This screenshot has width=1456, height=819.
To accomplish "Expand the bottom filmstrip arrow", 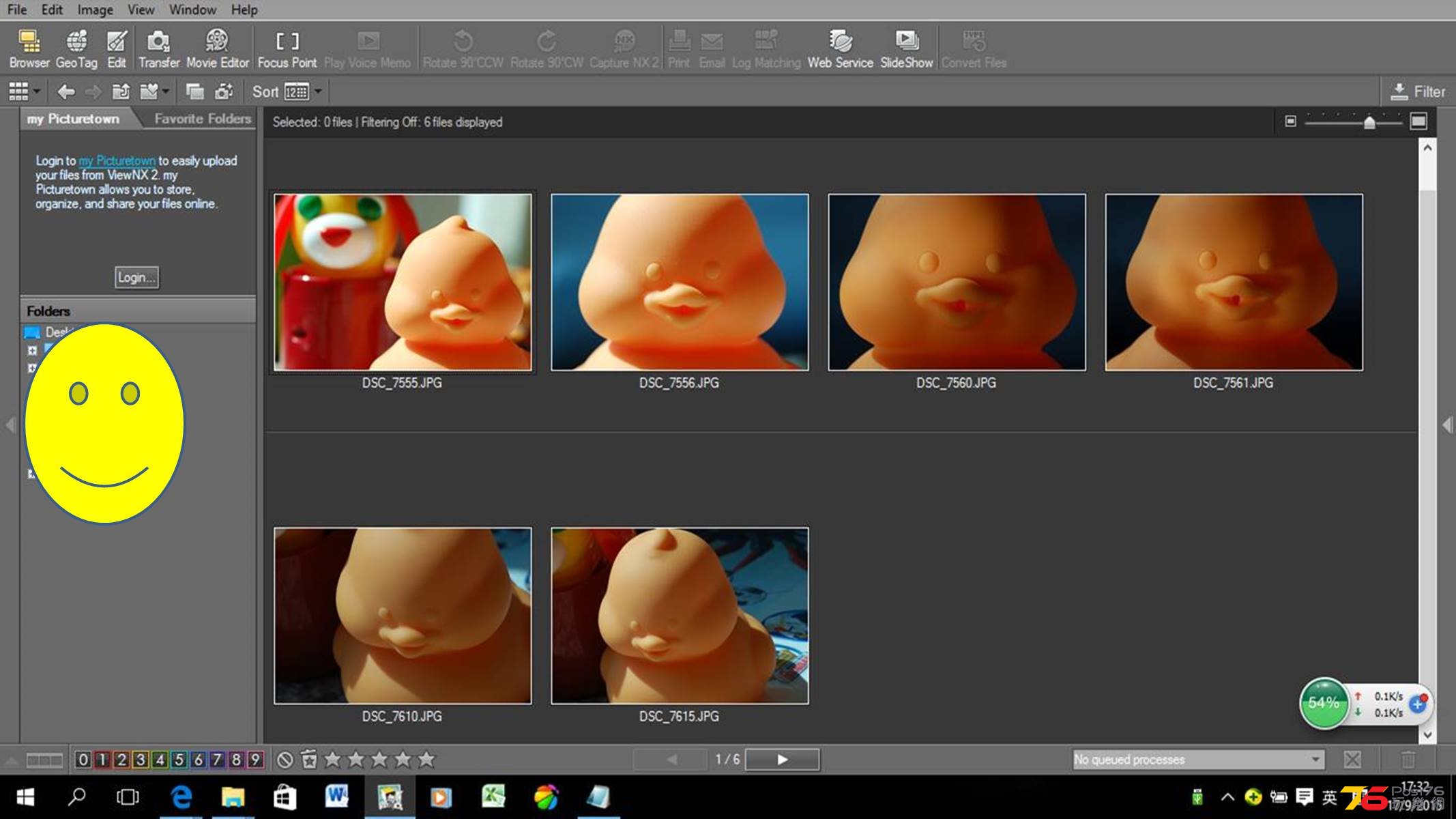I will tap(12, 760).
